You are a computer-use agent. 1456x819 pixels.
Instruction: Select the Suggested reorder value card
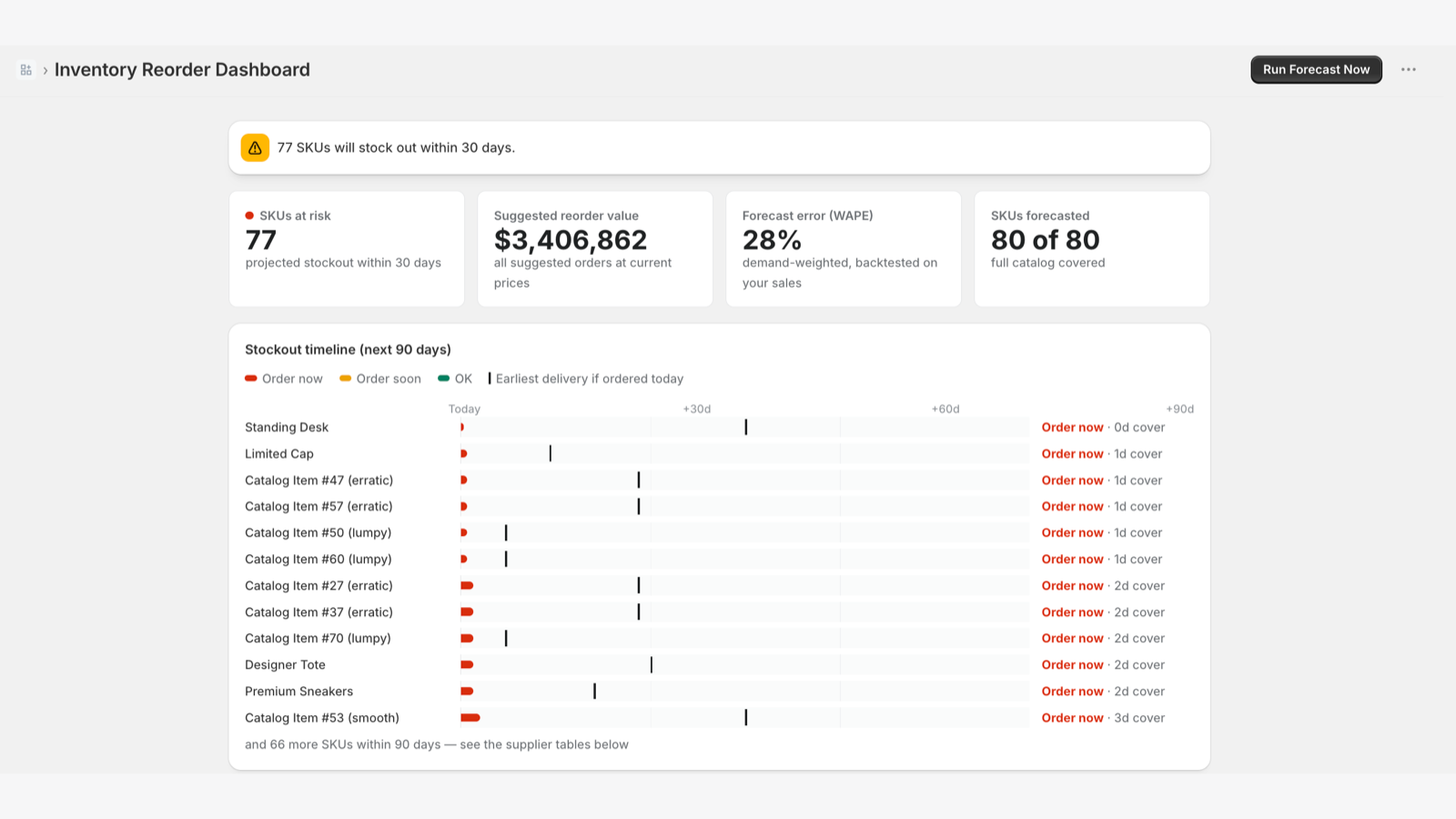595,248
